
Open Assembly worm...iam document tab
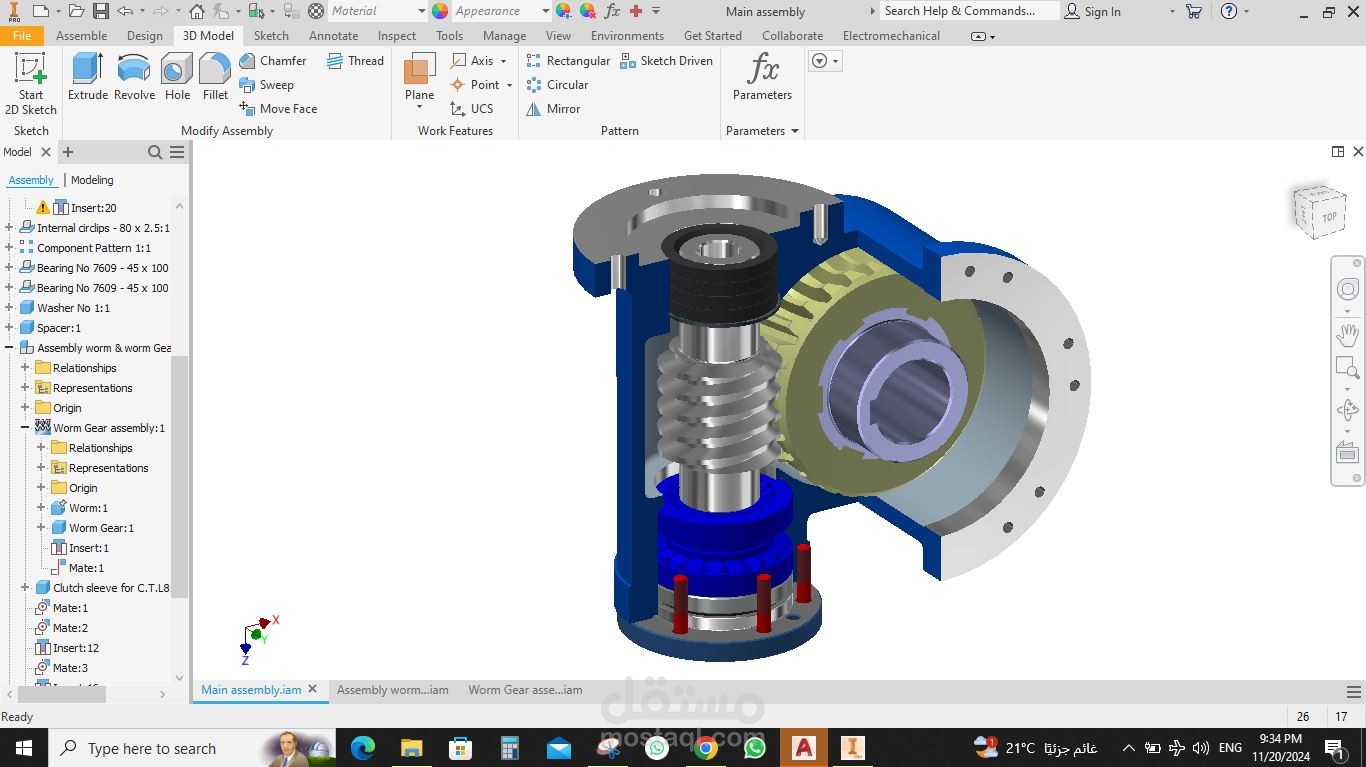(393, 690)
